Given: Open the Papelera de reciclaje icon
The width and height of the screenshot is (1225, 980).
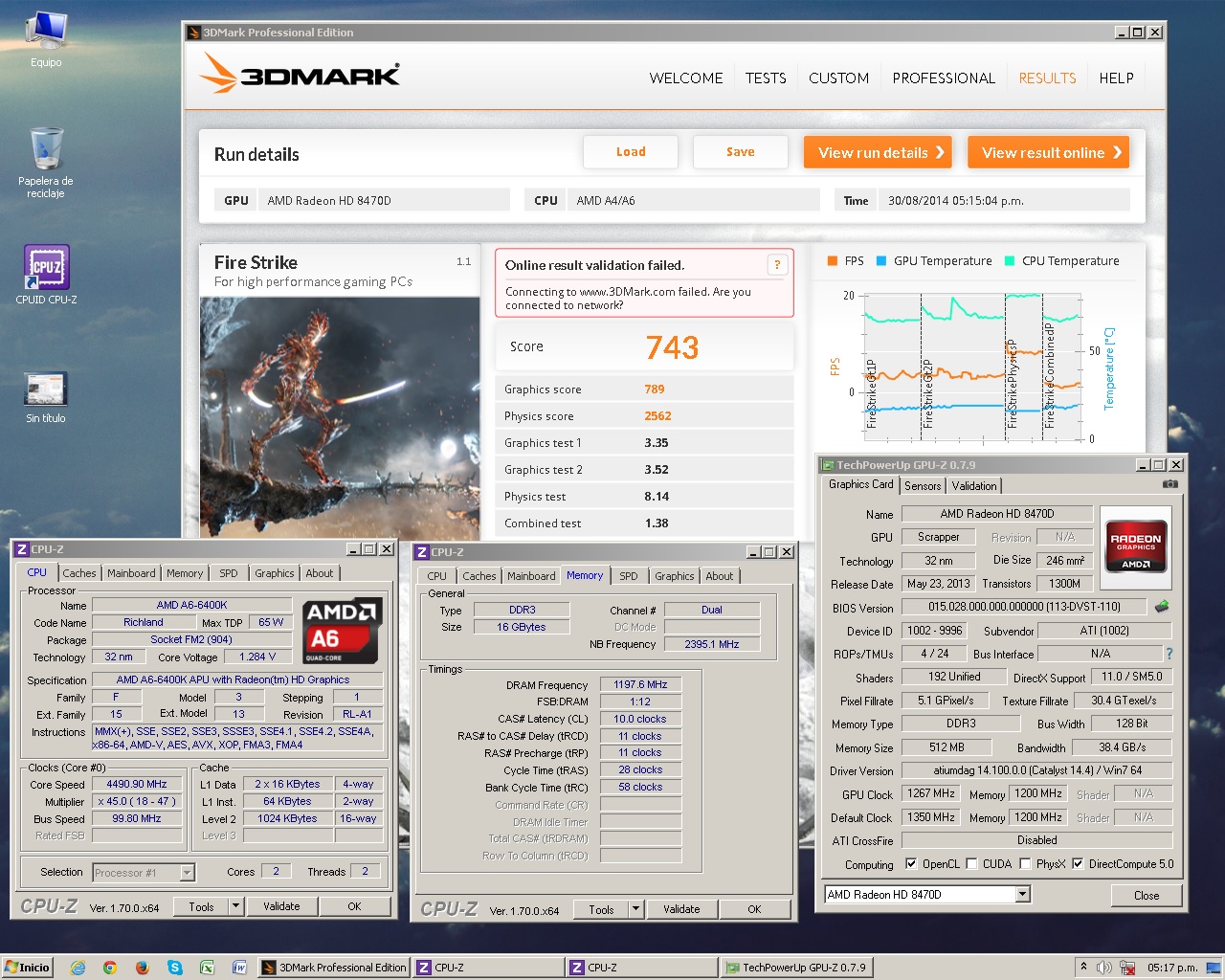Looking at the screenshot, I should tap(46, 161).
